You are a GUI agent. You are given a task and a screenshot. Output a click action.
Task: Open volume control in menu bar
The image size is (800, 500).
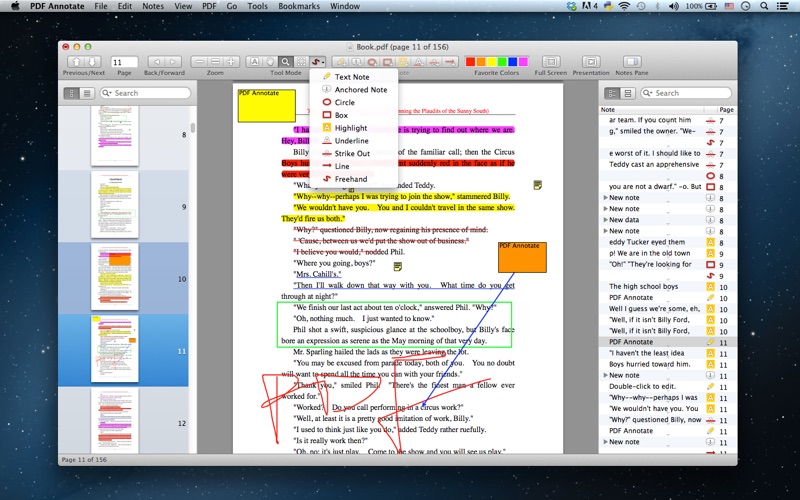tap(673, 6)
